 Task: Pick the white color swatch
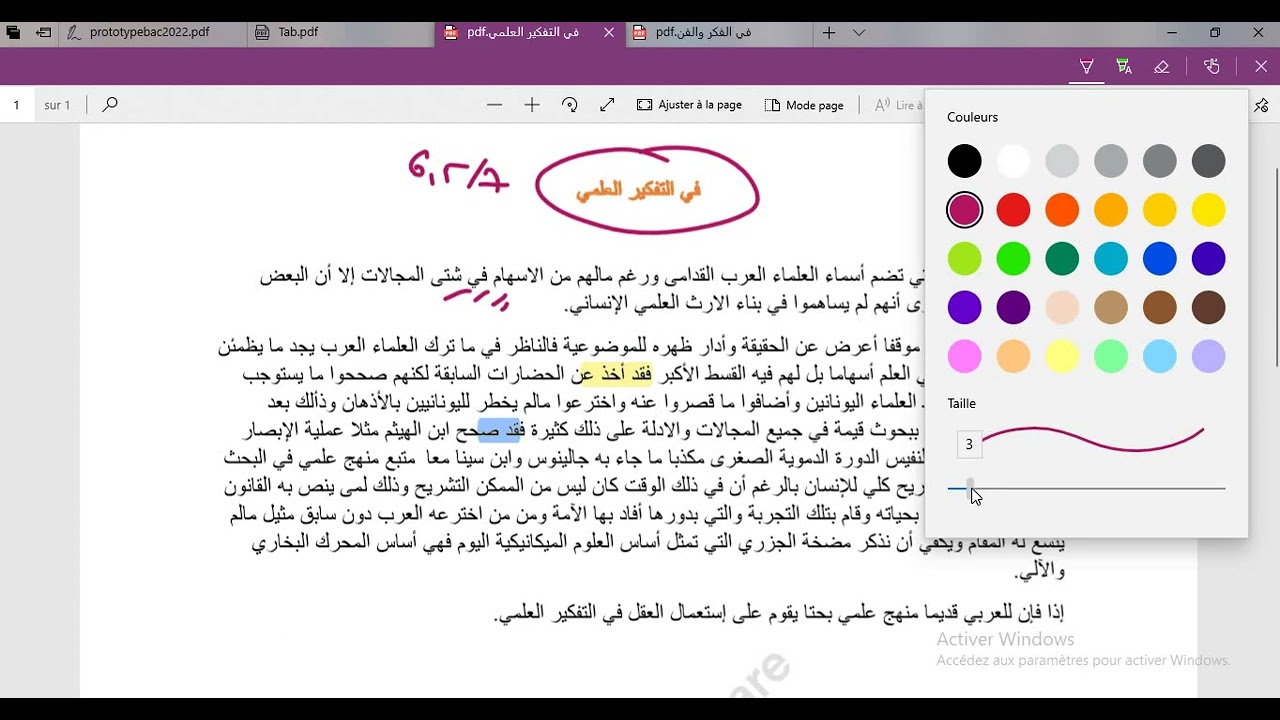[x=1013, y=161]
